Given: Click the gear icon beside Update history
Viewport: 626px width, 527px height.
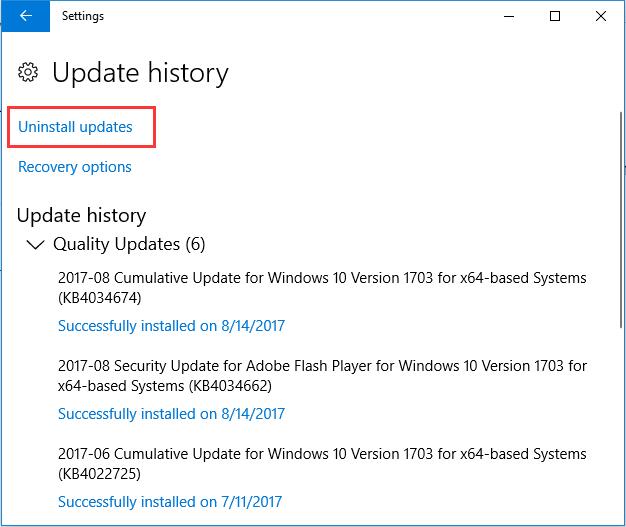Looking at the screenshot, I should click(28, 72).
